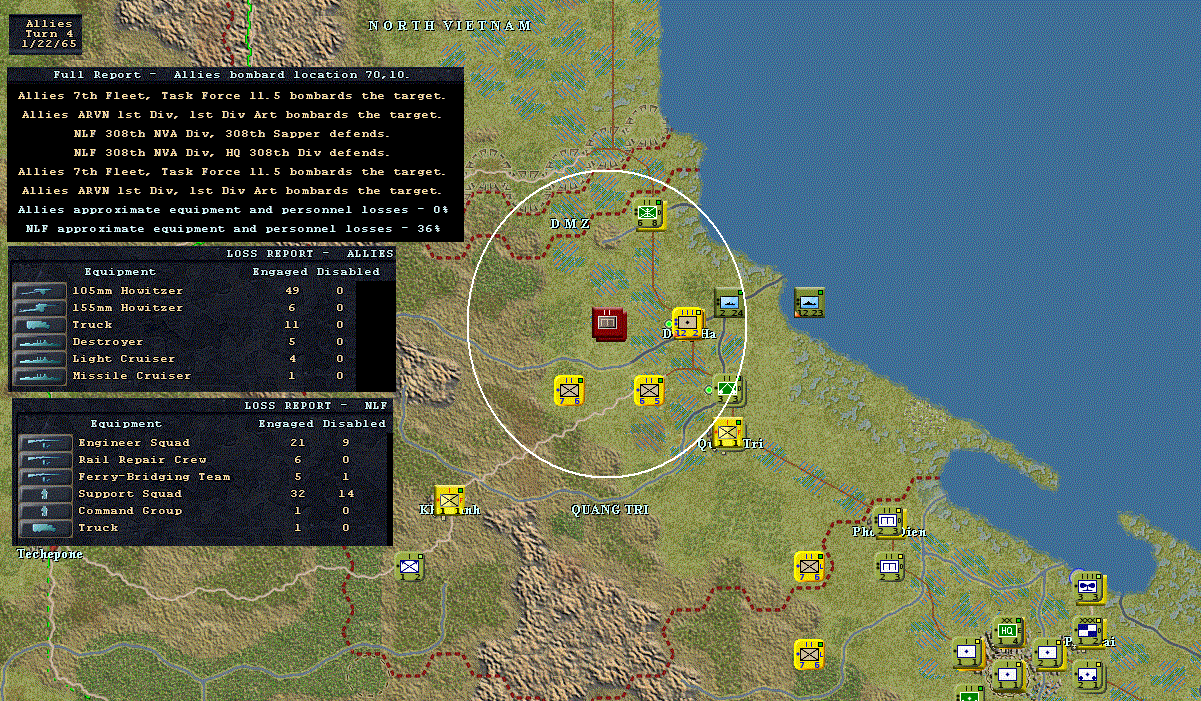Click the Allies losses 0% report line
Image resolution: width=1201 pixels, height=701 pixels.
tap(234, 210)
